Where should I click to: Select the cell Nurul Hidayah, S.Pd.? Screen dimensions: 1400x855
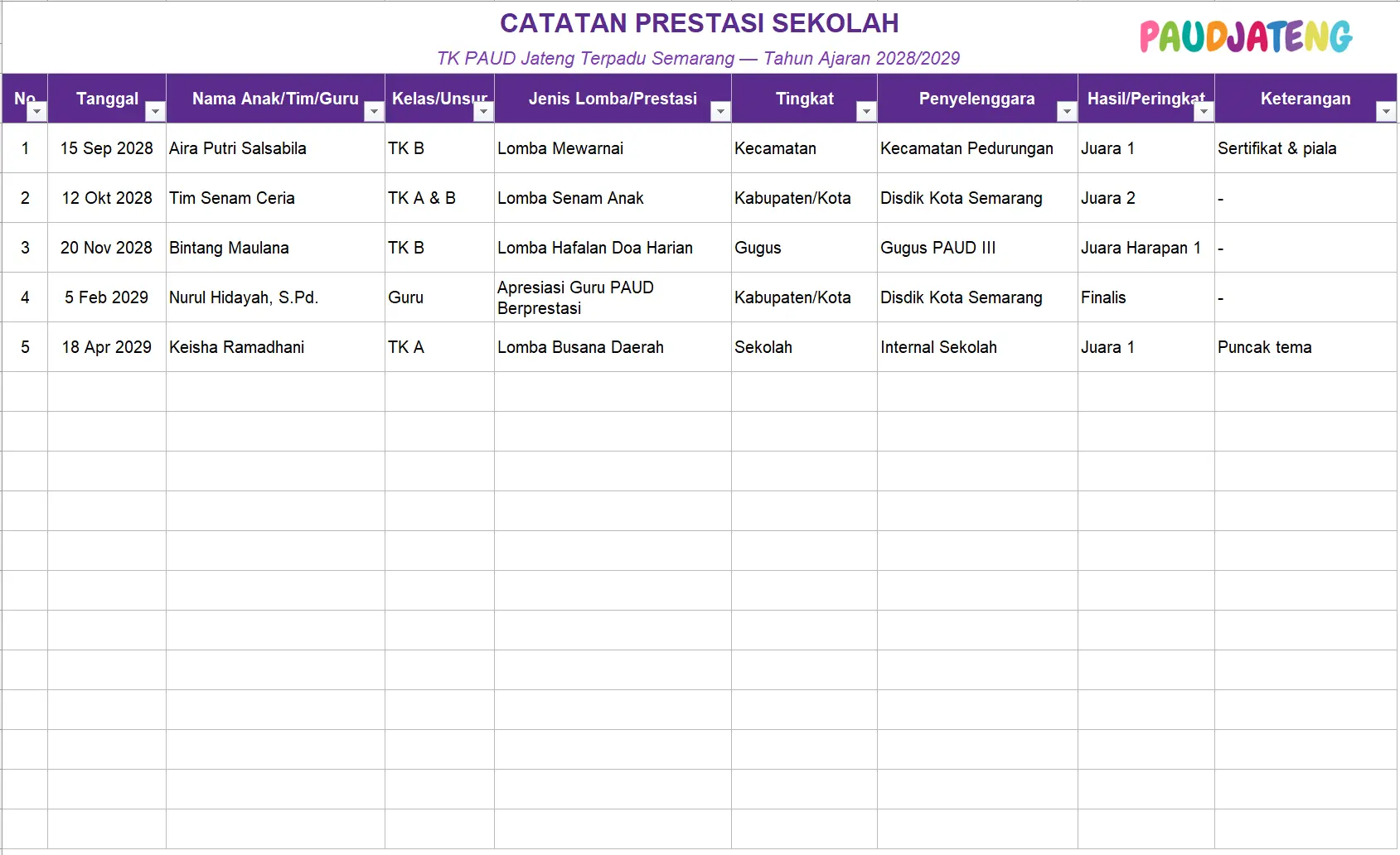pyautogui.click(x=275, y=297)
